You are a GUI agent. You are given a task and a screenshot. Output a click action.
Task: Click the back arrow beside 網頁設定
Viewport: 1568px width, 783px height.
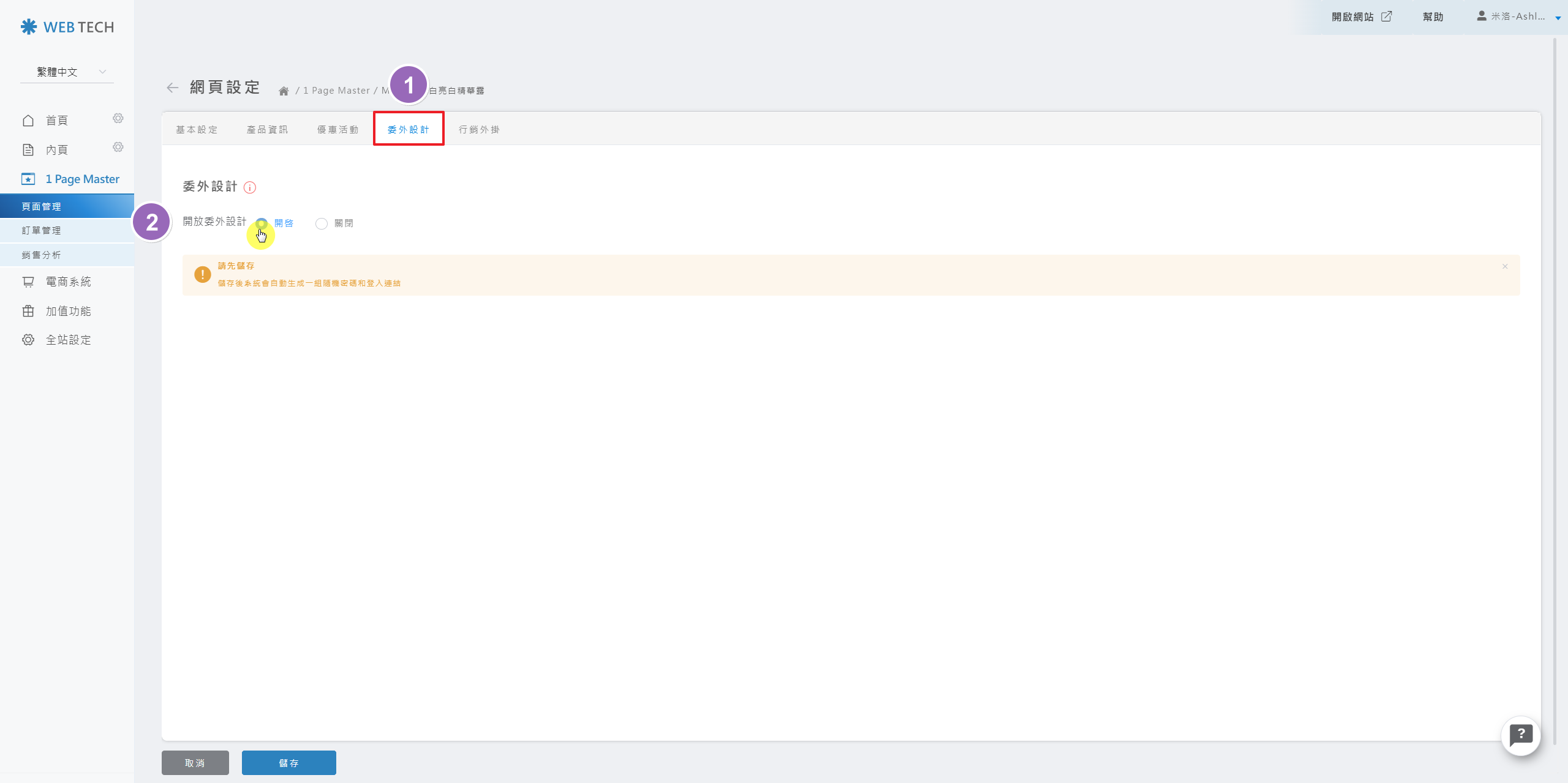click(173, 88)
